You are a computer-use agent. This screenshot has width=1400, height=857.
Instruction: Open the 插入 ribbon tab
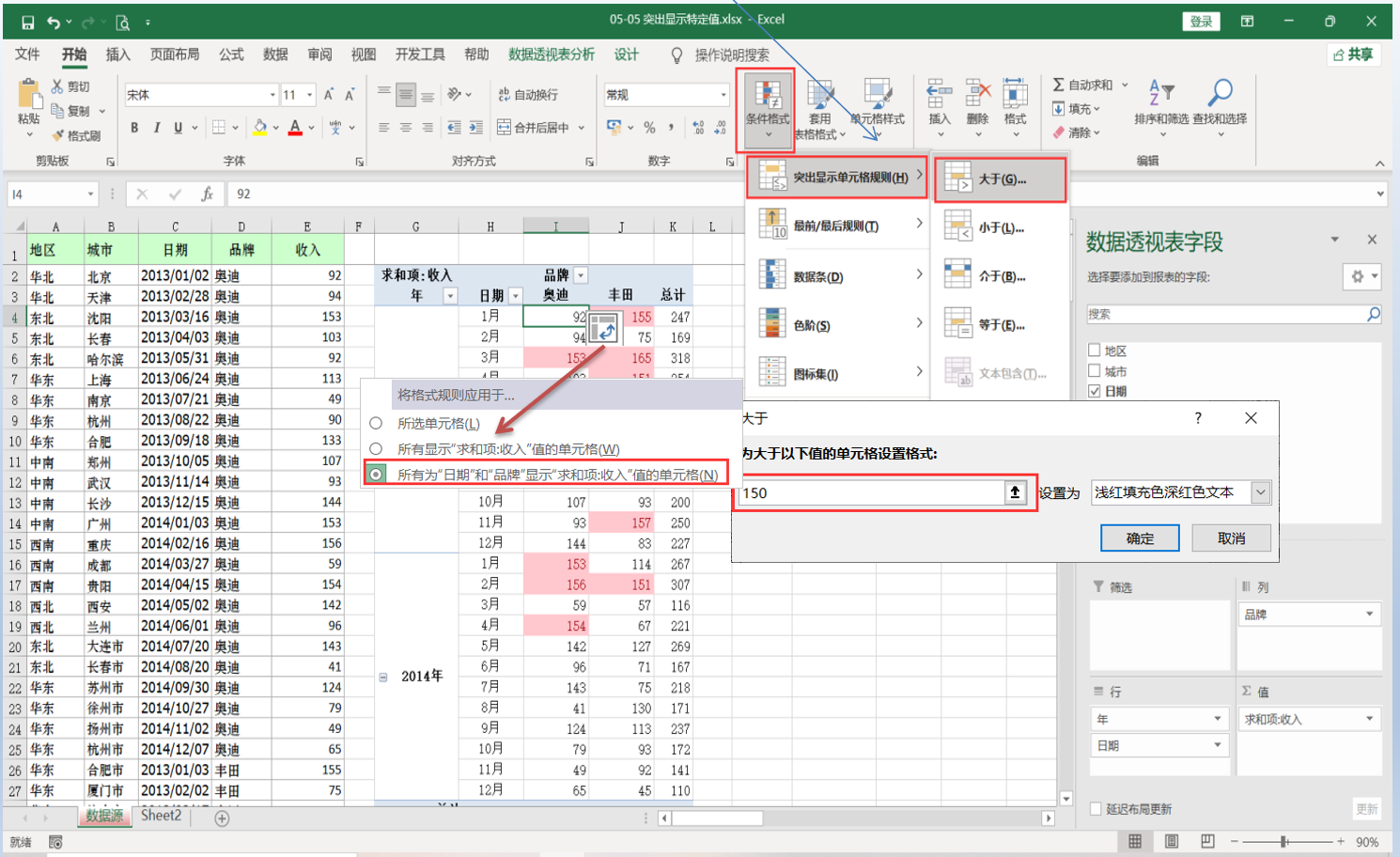[117, 55]
